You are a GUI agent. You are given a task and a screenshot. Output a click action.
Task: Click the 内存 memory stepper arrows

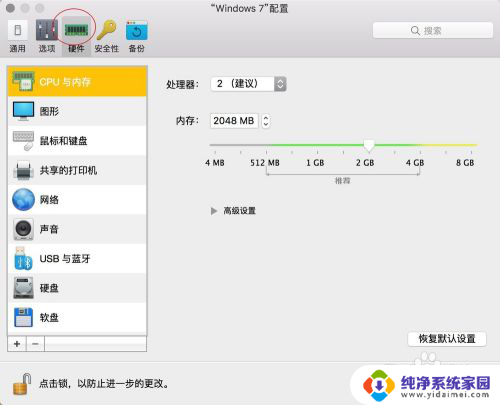click(x=266, y=121)
